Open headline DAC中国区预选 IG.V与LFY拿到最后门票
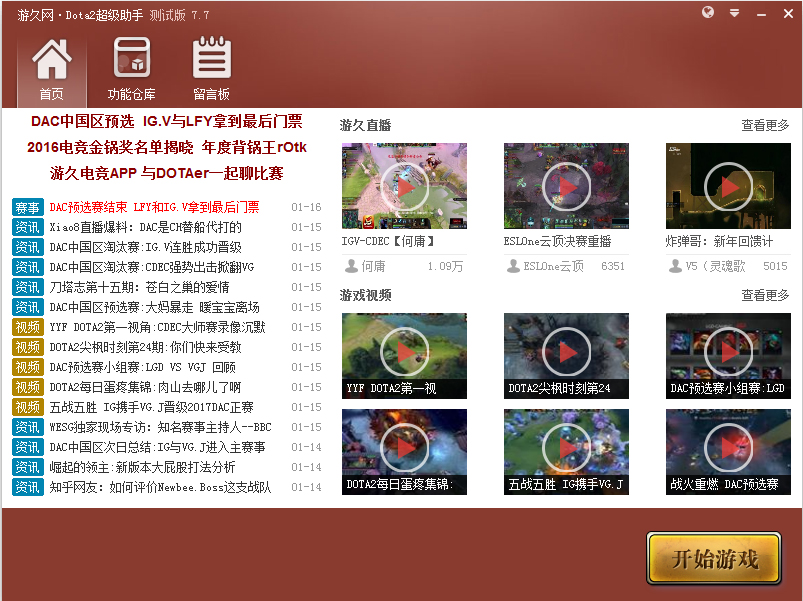 coord(167,121)
